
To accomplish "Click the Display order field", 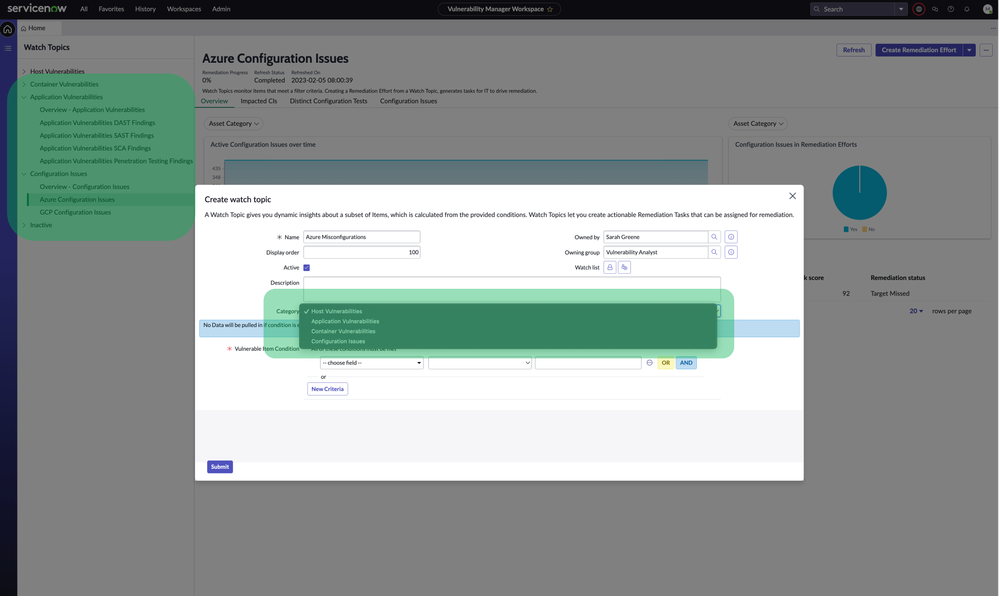I will [361, 252].
